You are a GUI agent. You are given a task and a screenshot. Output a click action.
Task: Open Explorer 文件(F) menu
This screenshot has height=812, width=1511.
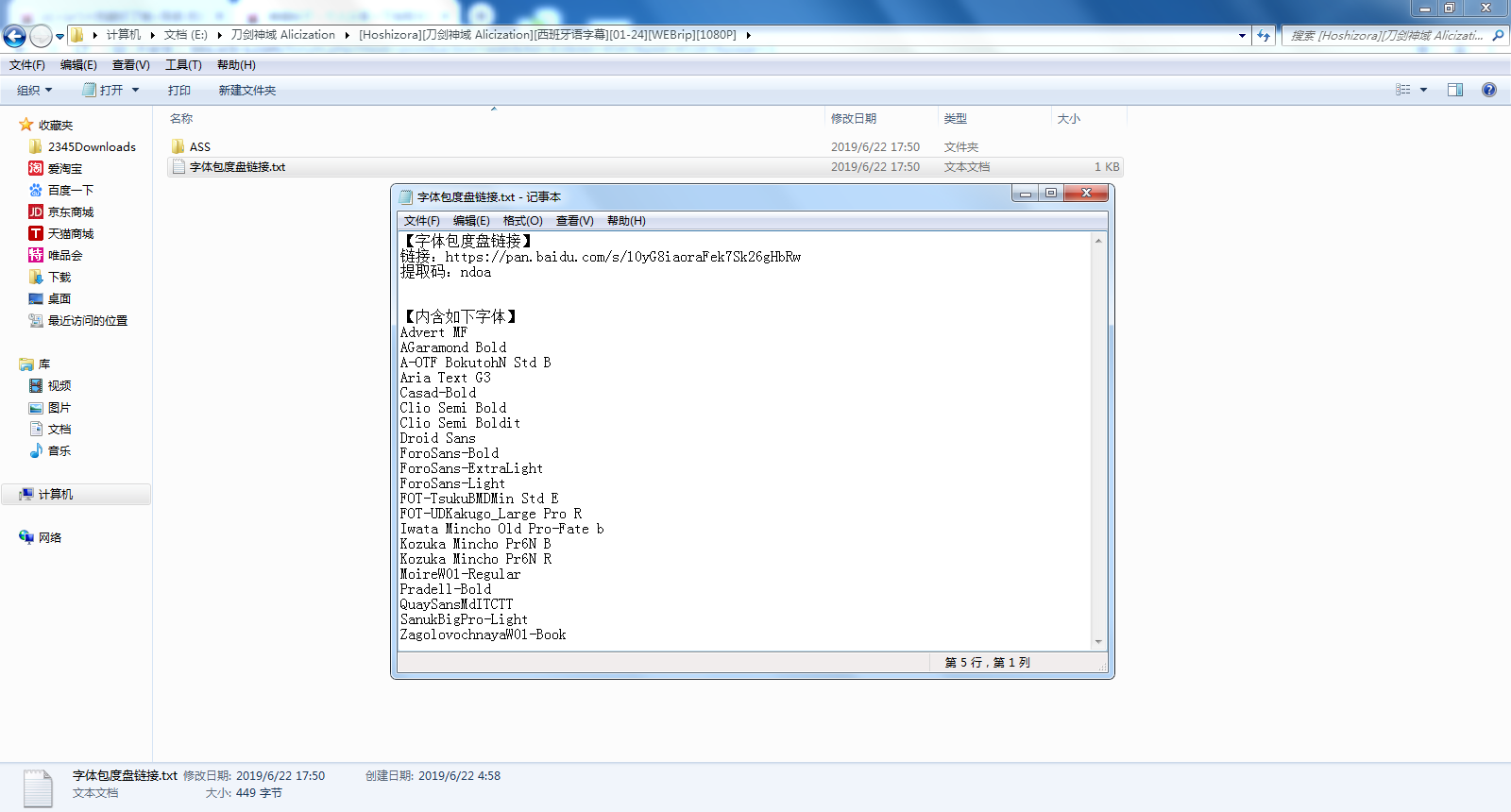click(x=26, y=65)
